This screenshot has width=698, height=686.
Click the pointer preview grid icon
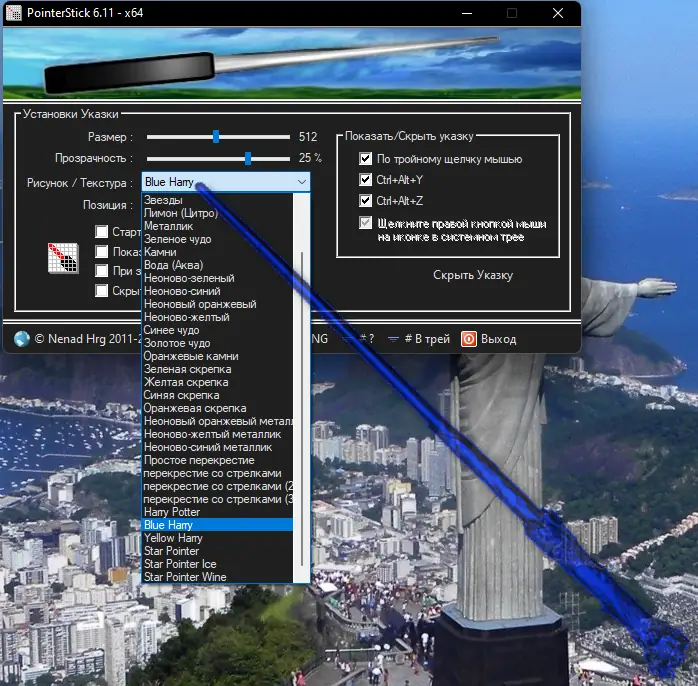pos(63,258)
